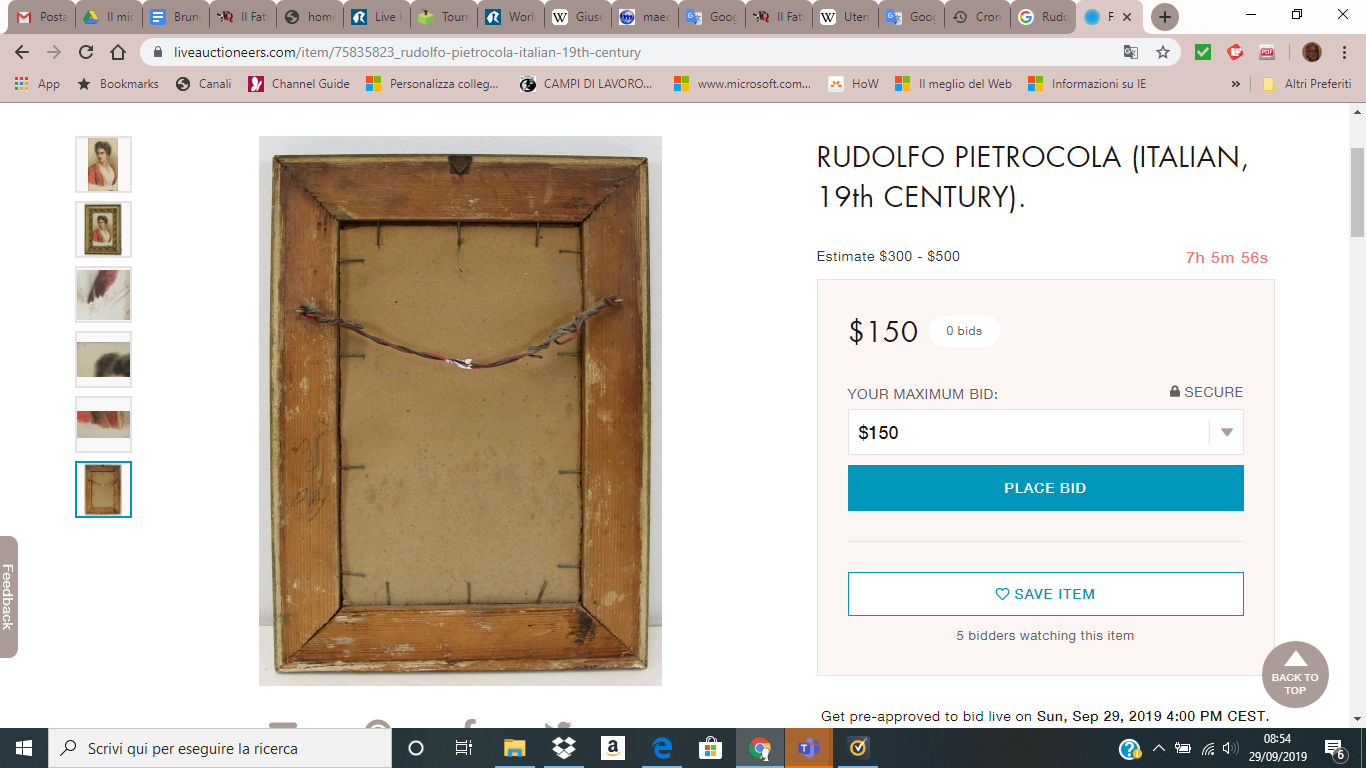1366x768 pixels.
Task: Reload the page with the refresh icon
Action: tap(86, 52)
